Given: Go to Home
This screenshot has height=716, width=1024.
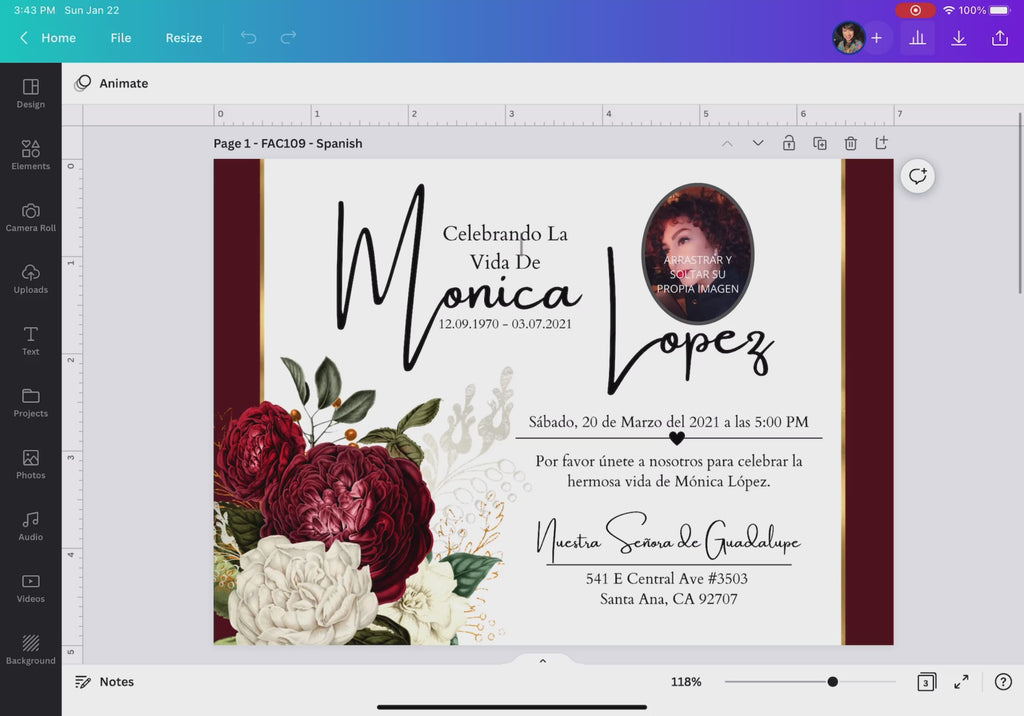Looking at the screenshot, I should click(58, 38).
